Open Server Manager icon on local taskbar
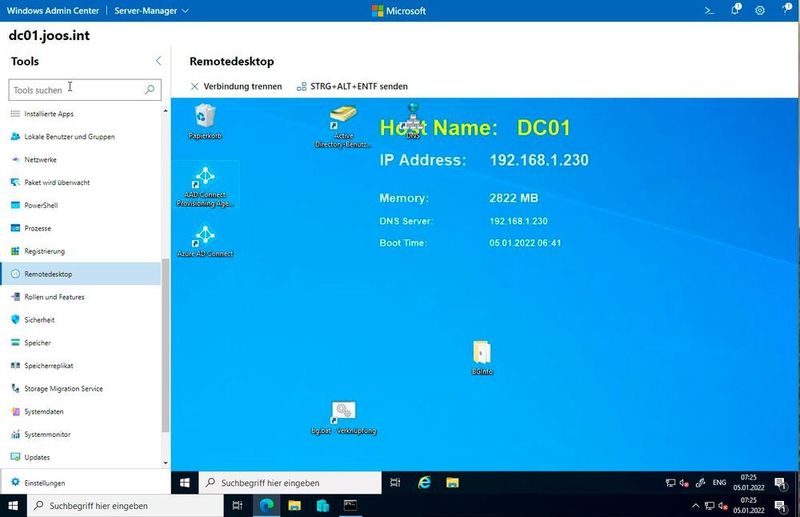The image size is (800, 517). [322, 506]
